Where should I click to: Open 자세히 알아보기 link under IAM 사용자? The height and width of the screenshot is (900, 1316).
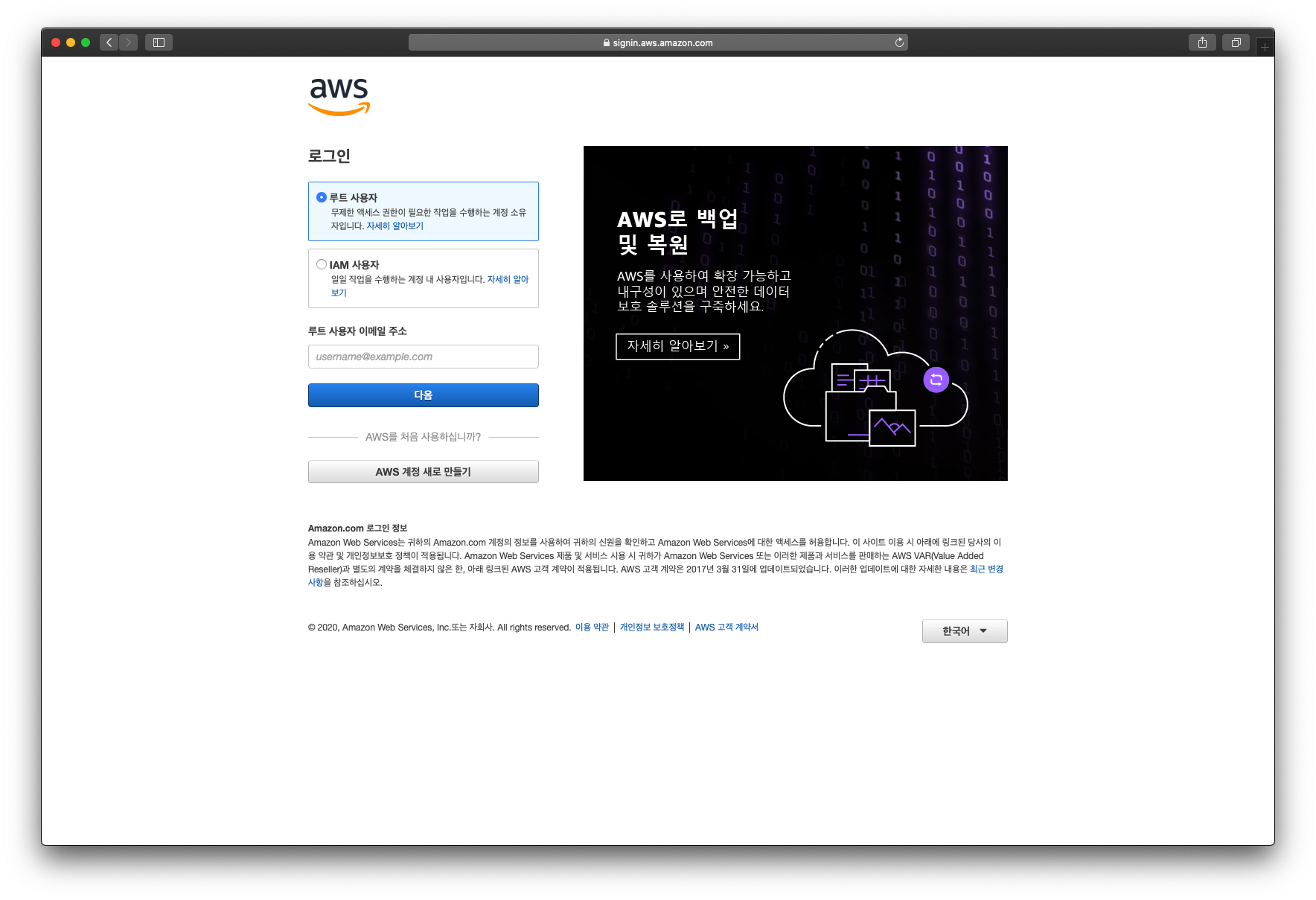pyautogui.click(x=508, y=279)
